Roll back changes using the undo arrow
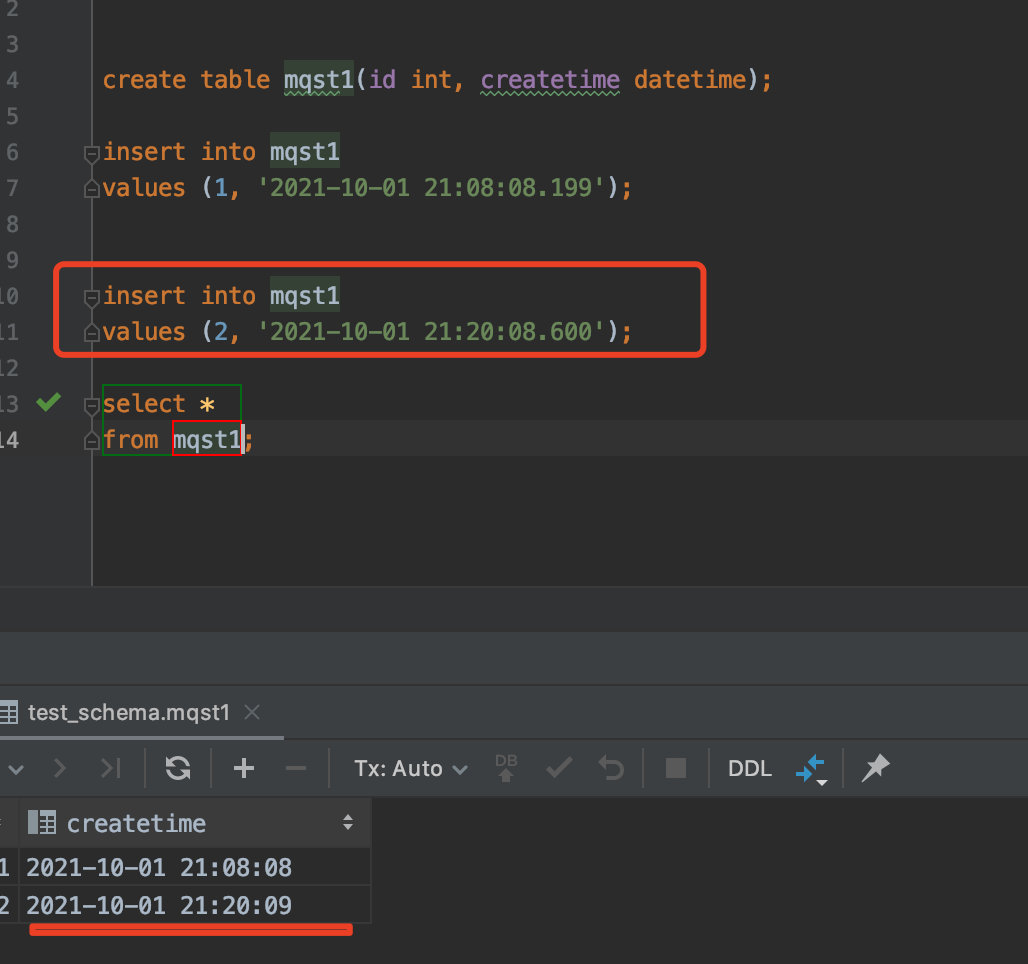This screenshot has width=1028, height=964. click(610, 768)
